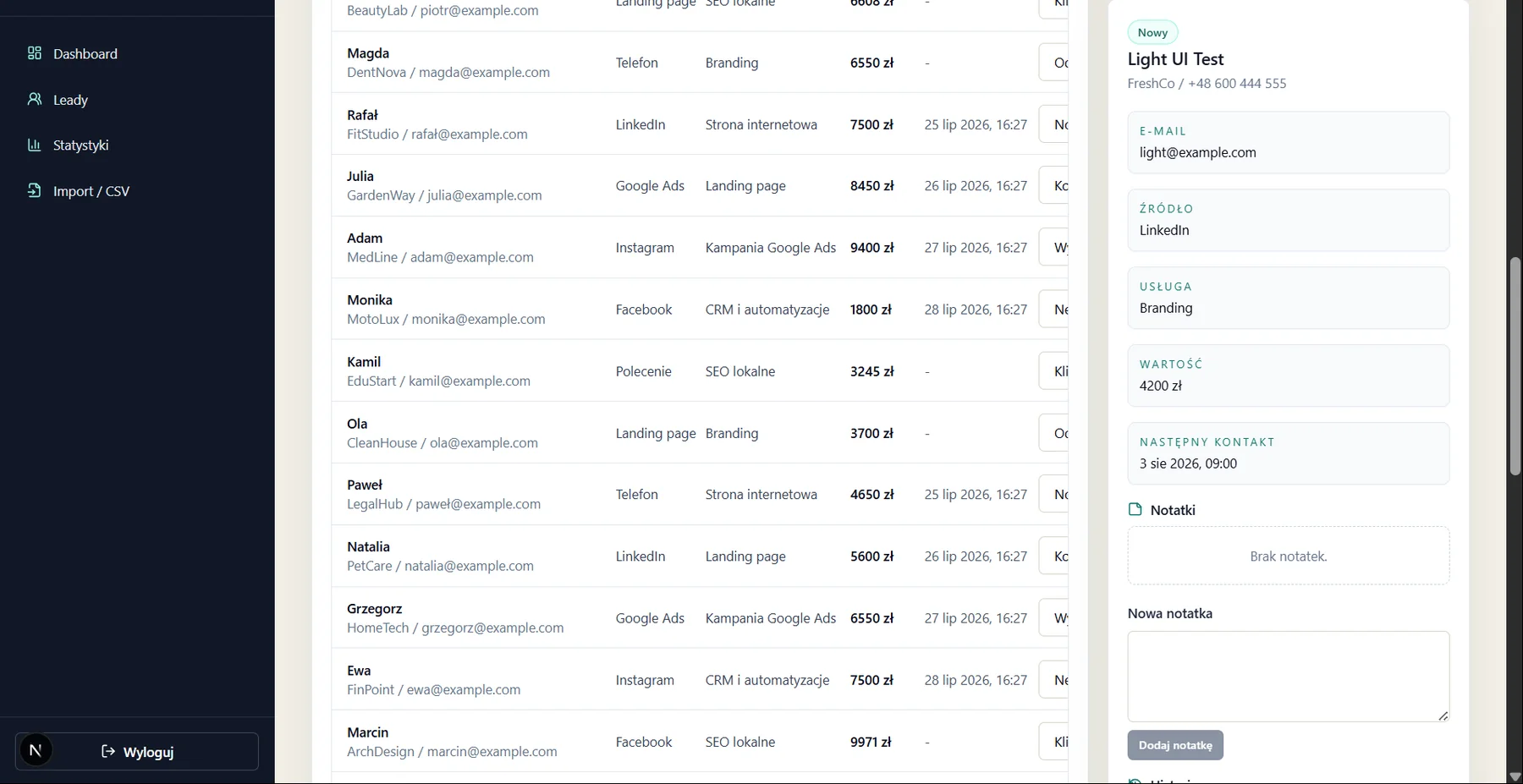Click the Leady person icon
Image resolution: width=1523 pixels, height=784 pixels.
pyautogui.click(x=35, y=99)
